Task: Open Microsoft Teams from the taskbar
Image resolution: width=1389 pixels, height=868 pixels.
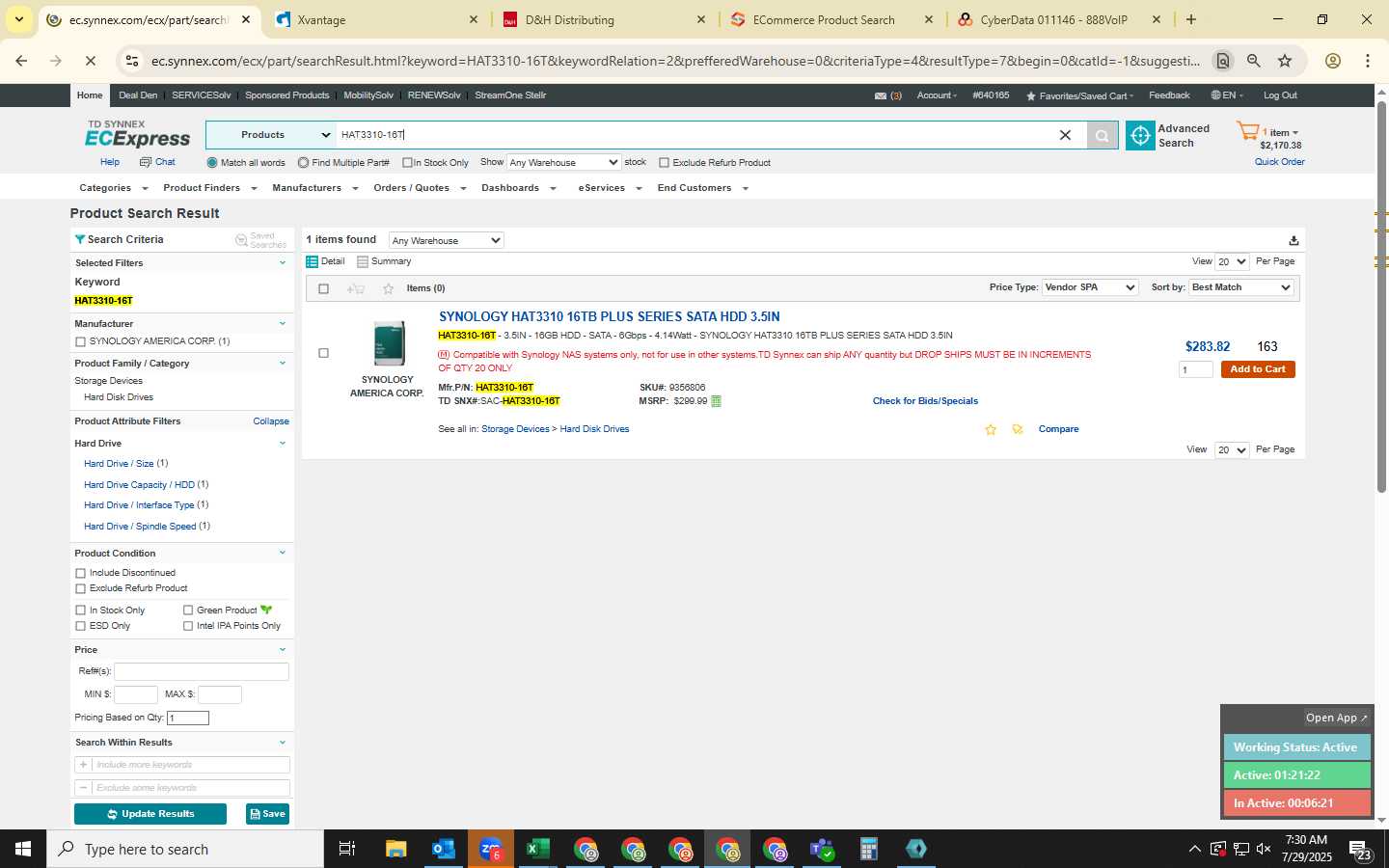Action: [x=822, y=849]
